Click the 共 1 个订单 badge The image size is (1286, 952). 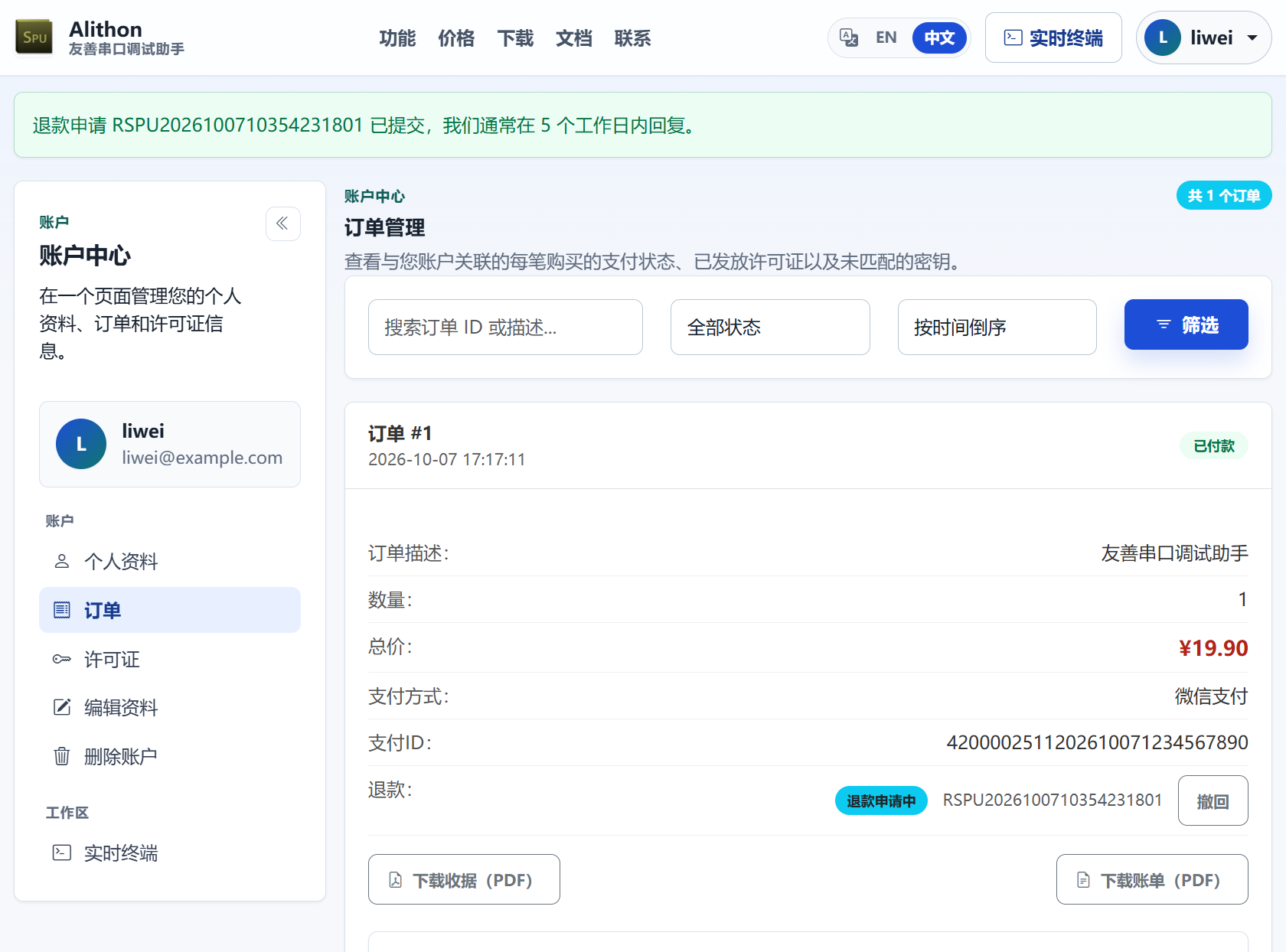1224,195
